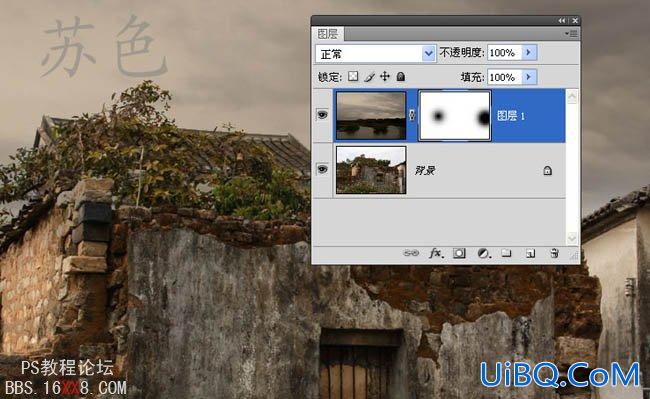Image resolution: width=650 pixels, height=399 pixels.
Task: Open the fx layer style menu
Action: [x=436, y=253]
